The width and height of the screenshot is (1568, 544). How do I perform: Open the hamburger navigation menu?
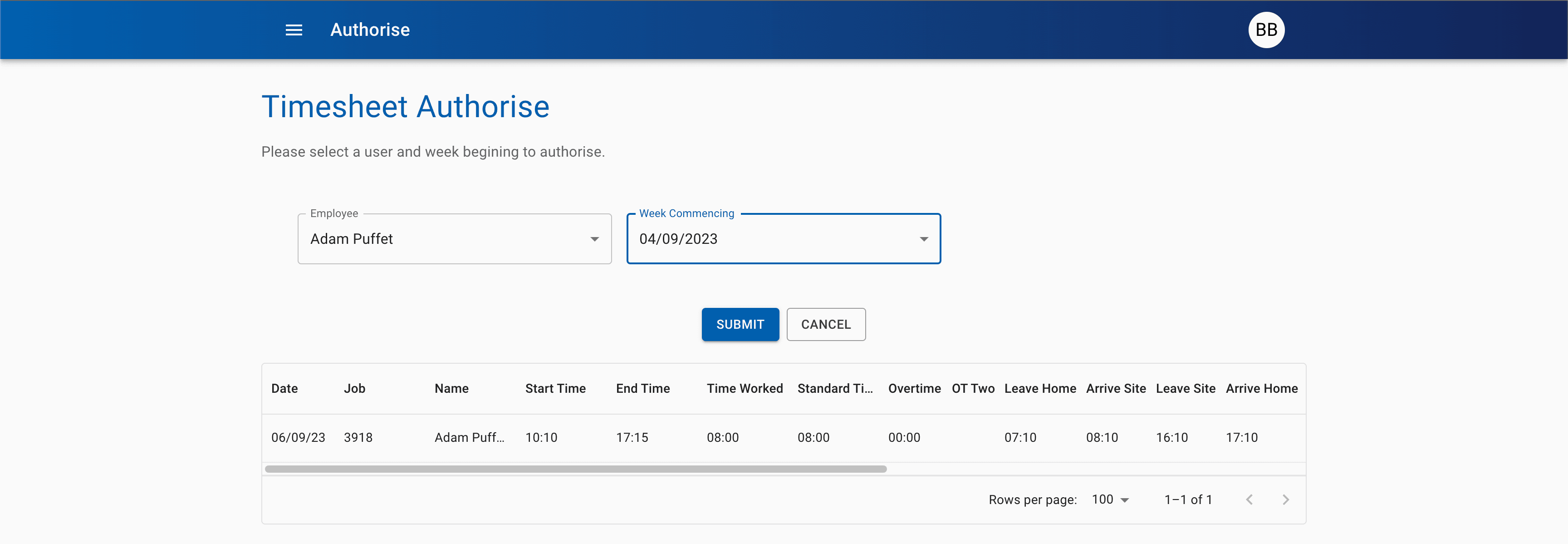pos(294,30)
